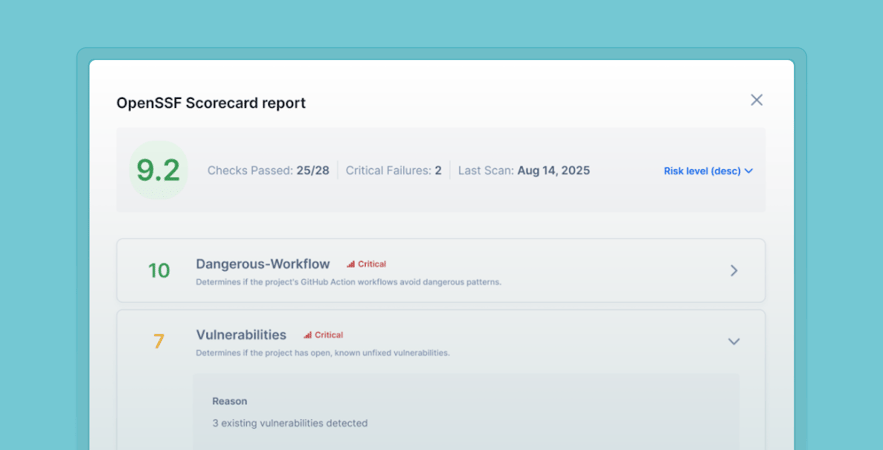Click the red Critical bars icon on Dangerous-Workflow
The image size is (883, 450).
351,265
